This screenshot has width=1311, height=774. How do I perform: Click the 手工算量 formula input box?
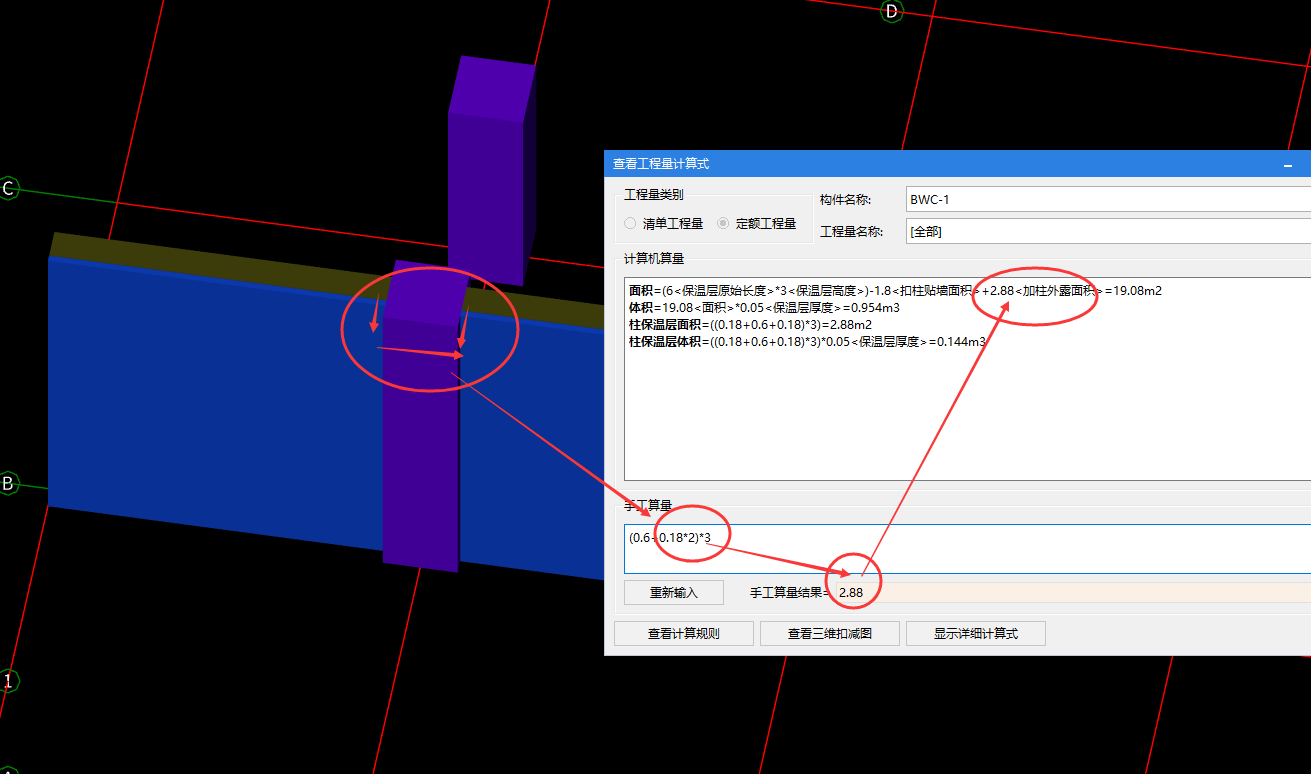click(x=967, y=549)
